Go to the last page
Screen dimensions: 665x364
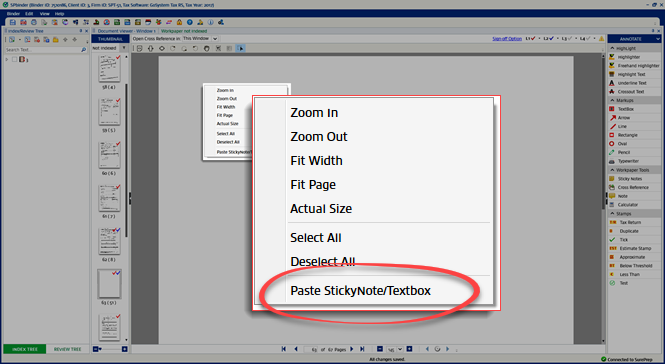pos(362,349)
